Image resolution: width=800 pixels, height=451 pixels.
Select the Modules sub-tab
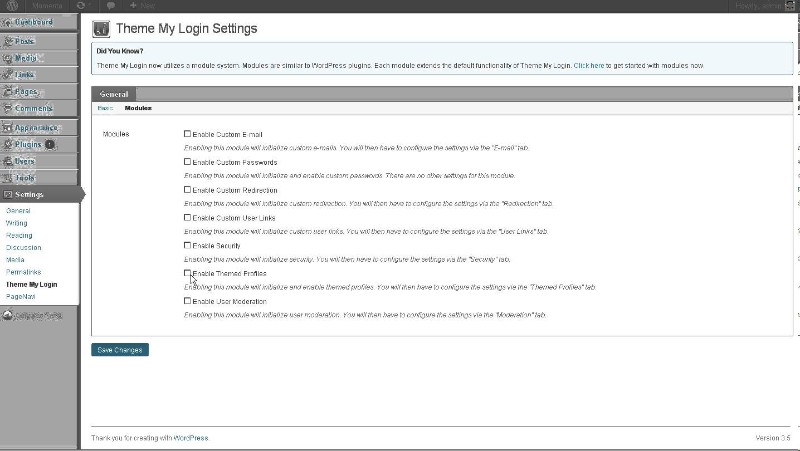point(138,108)
